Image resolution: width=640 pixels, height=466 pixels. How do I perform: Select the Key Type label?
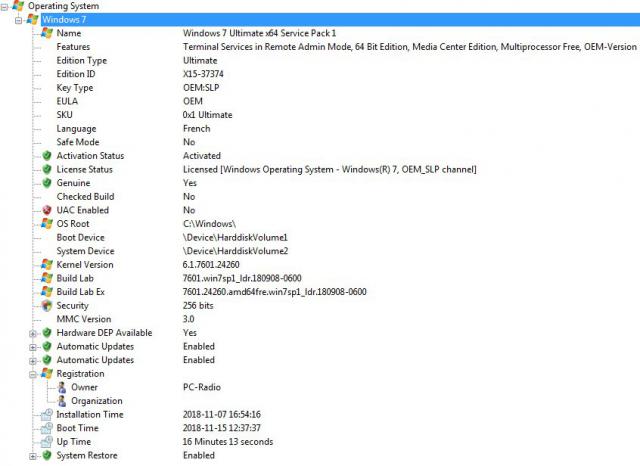[x=75, y=88]
